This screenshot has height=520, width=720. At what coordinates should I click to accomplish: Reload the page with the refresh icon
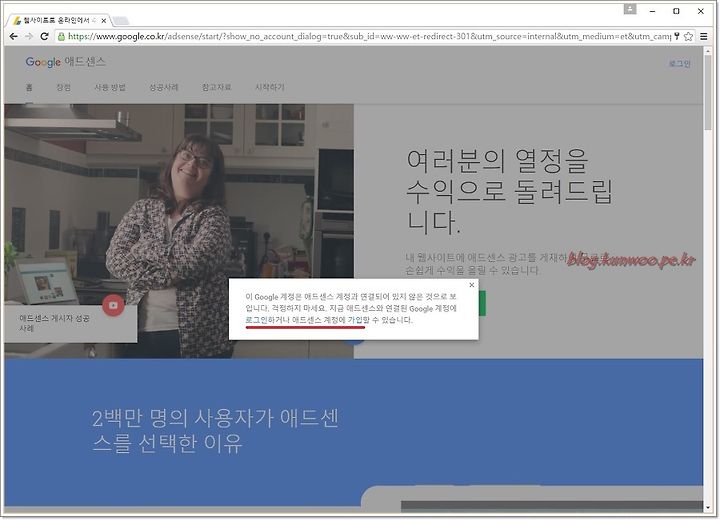pos(45,36)
